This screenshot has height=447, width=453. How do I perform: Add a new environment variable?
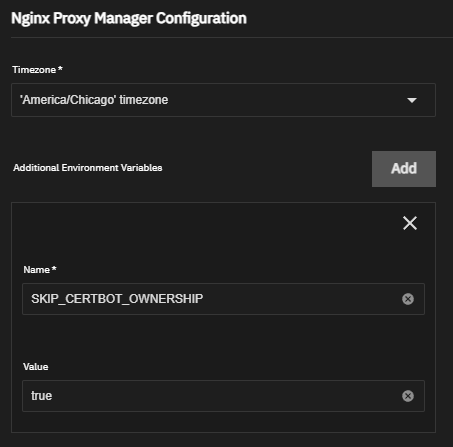pos(404,169)
